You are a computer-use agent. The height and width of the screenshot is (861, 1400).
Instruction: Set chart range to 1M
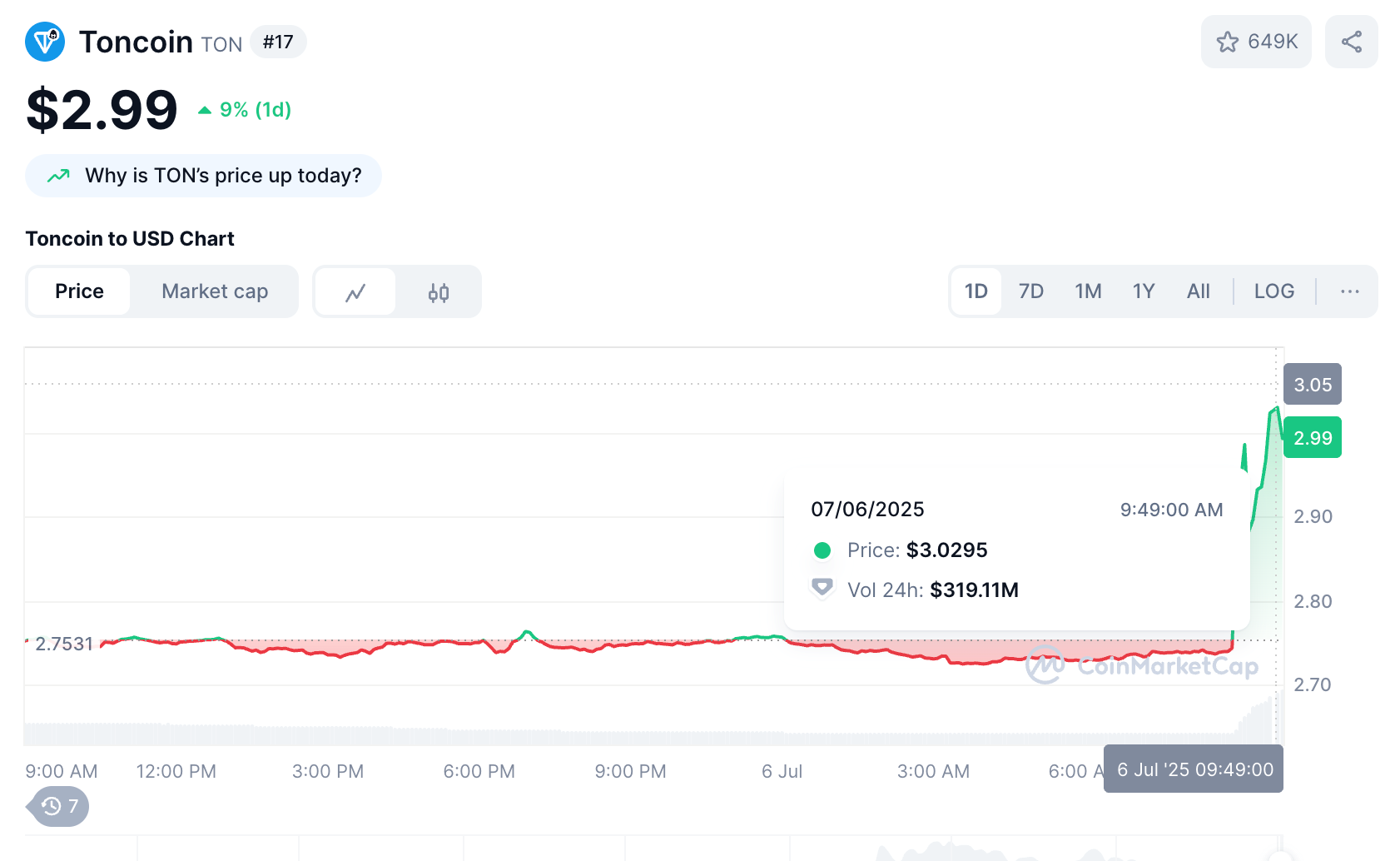coord(1088,291)
